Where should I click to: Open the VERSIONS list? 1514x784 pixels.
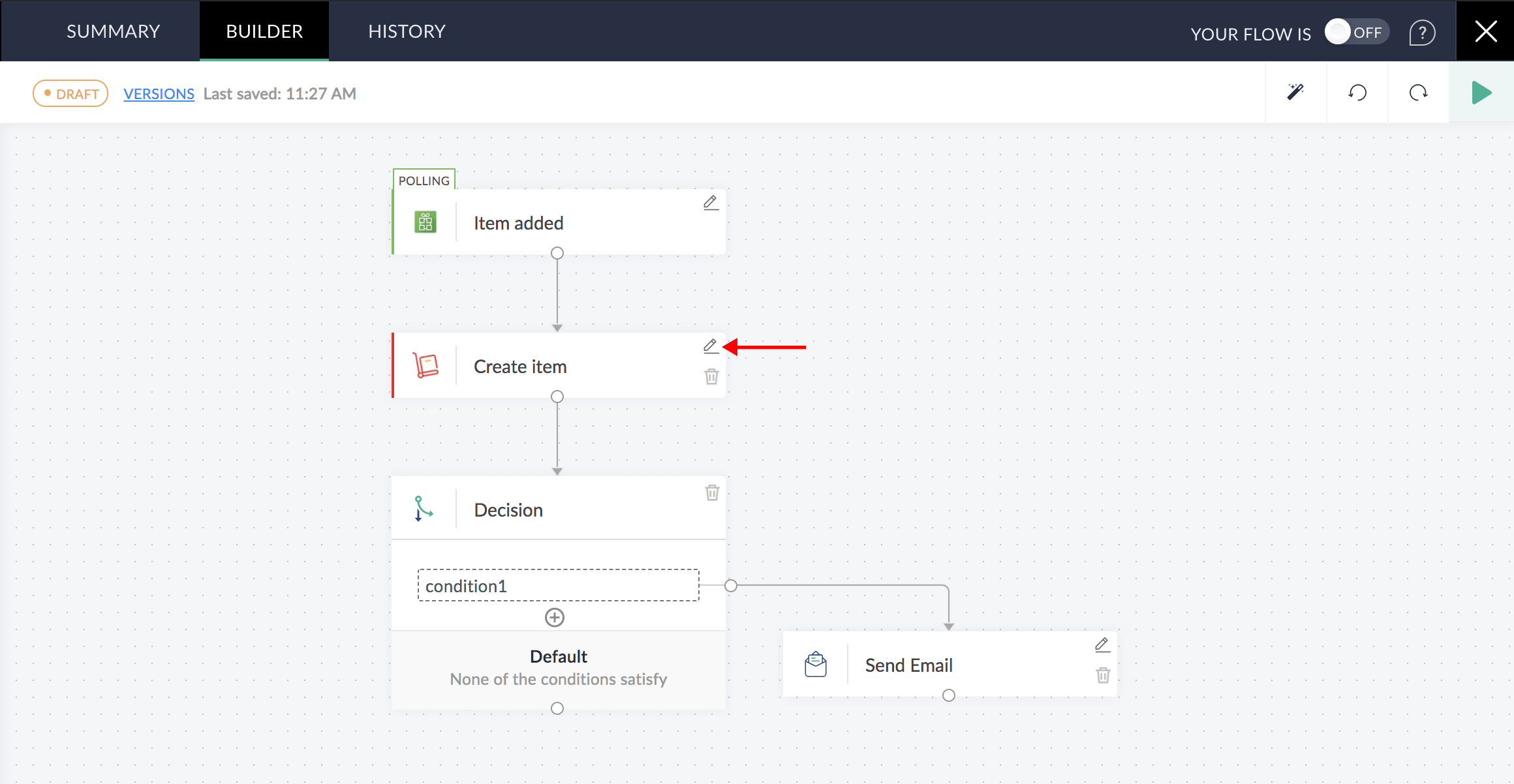click(x=159, y=93)
